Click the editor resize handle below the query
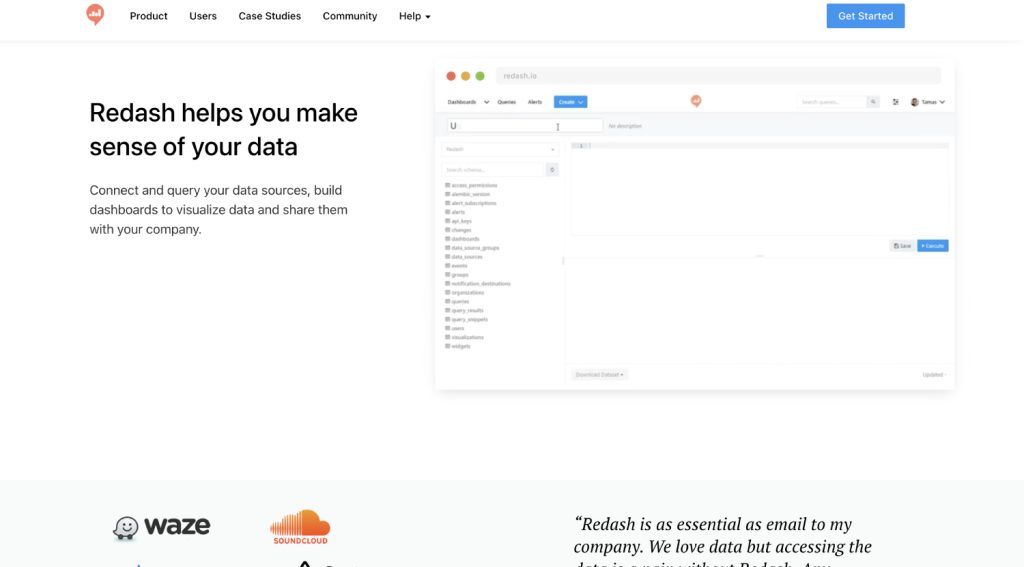 click(760, 256)
